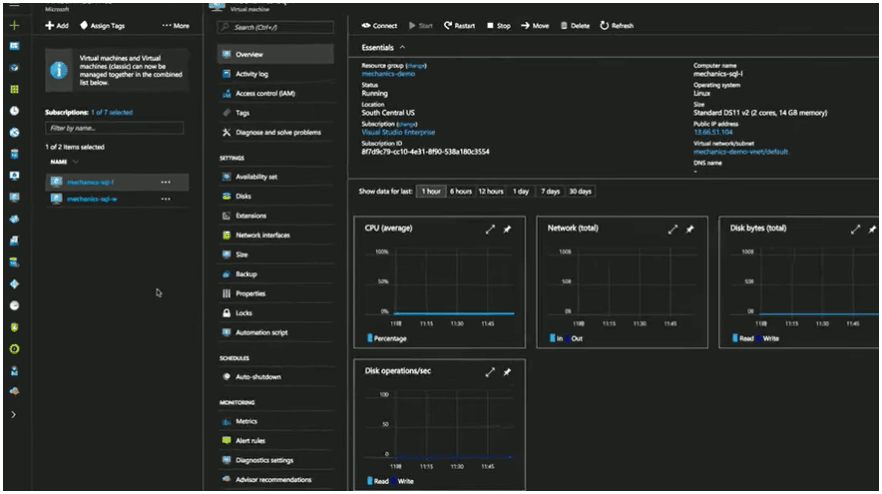Pin the Disk operations/sec chart
The height and width of the screenshot is (494, 882).
[x=507, y=372]
